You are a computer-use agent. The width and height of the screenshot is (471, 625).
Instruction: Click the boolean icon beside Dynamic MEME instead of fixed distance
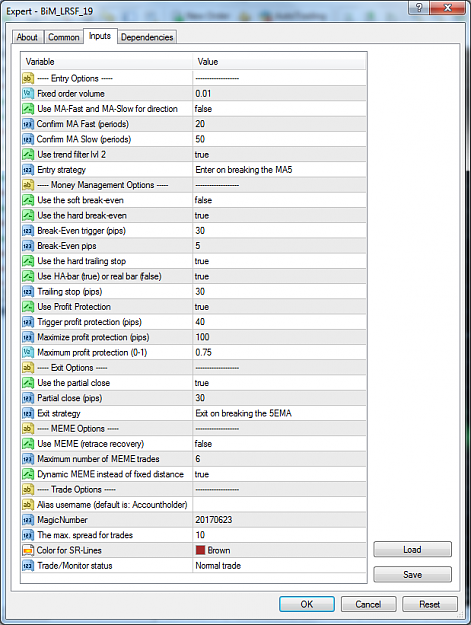click(28, 474)
